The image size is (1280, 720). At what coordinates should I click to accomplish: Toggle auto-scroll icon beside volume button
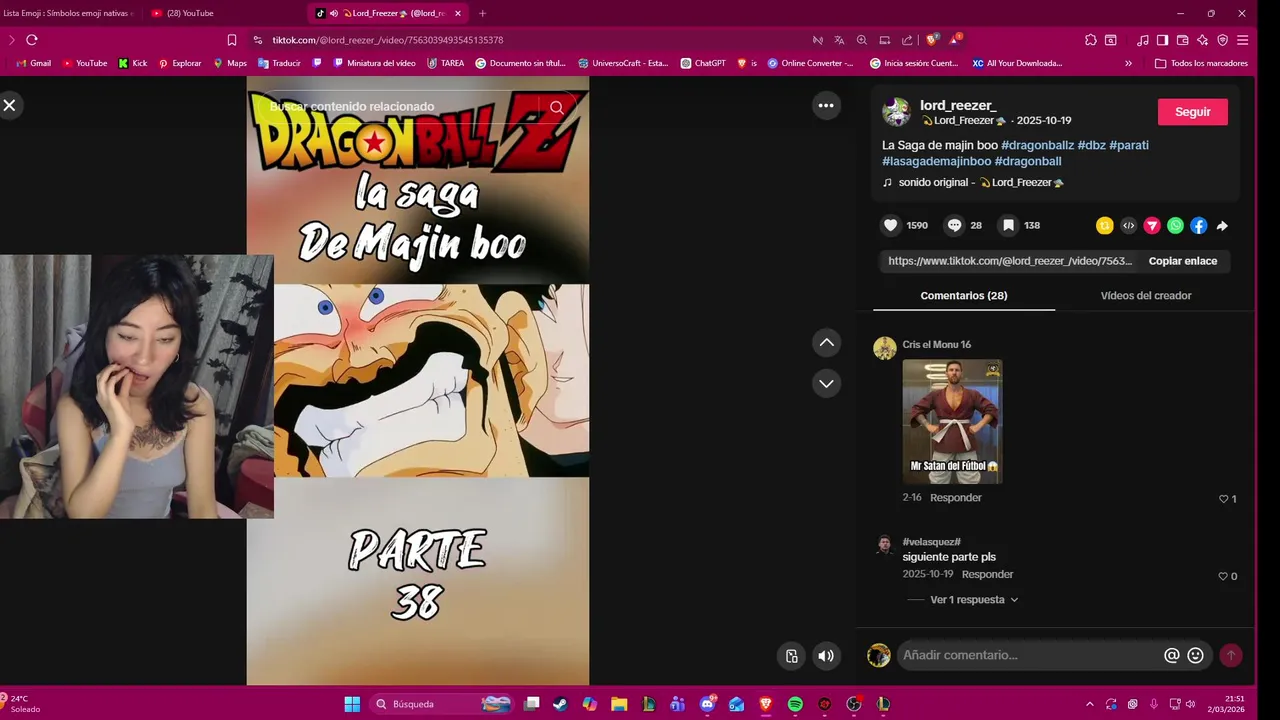point(792,656)
